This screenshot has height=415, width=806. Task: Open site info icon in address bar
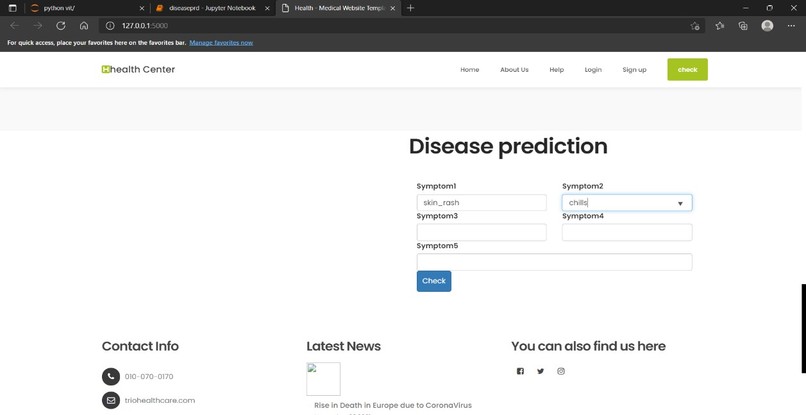109,26
